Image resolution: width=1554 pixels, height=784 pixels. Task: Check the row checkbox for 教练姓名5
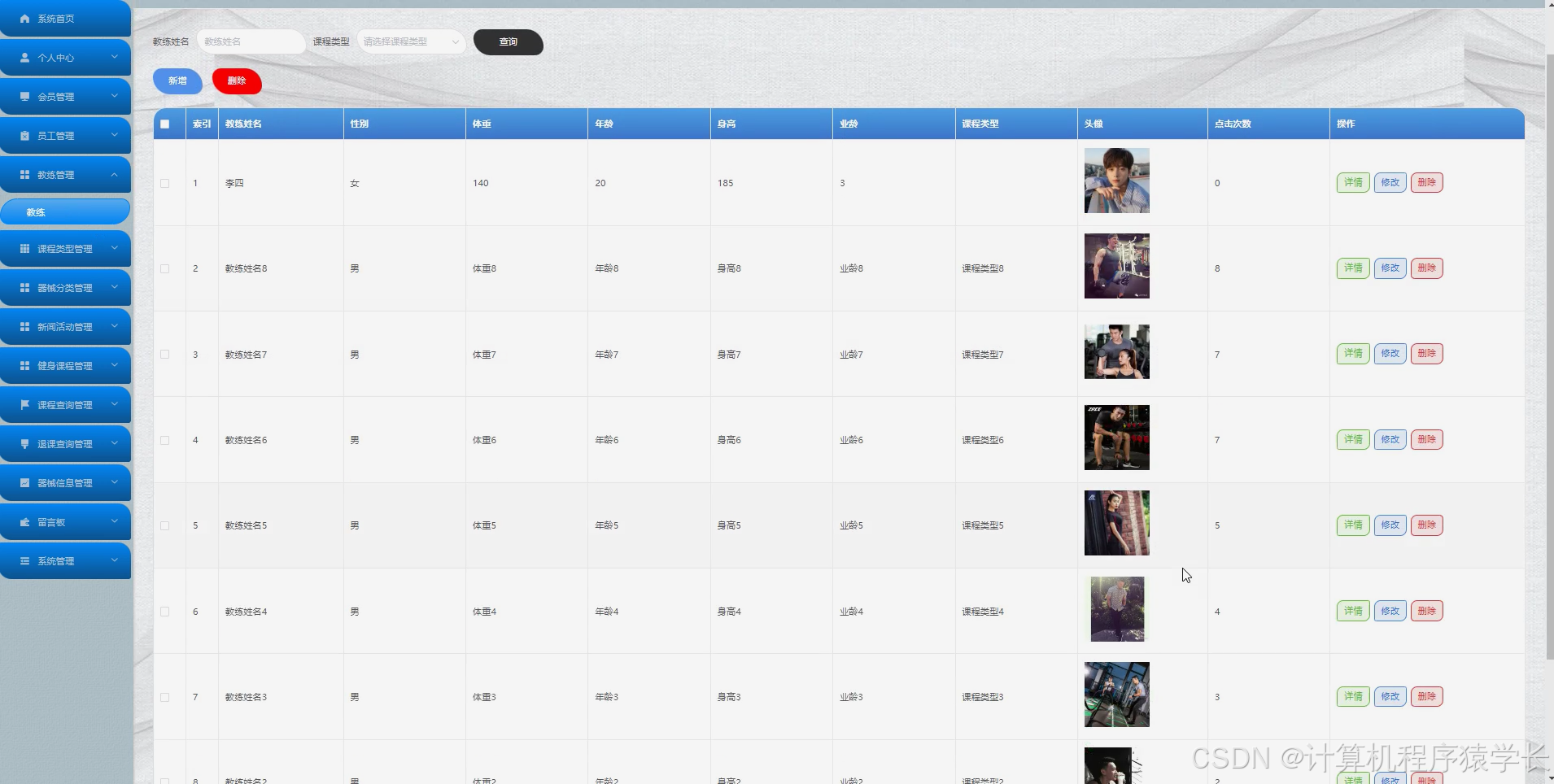[165, 525]
